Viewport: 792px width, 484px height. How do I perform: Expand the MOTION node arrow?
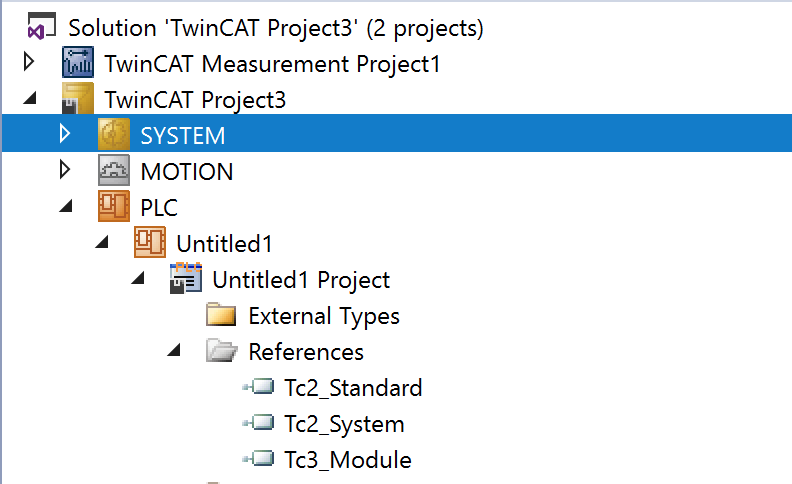pos(65,171)
